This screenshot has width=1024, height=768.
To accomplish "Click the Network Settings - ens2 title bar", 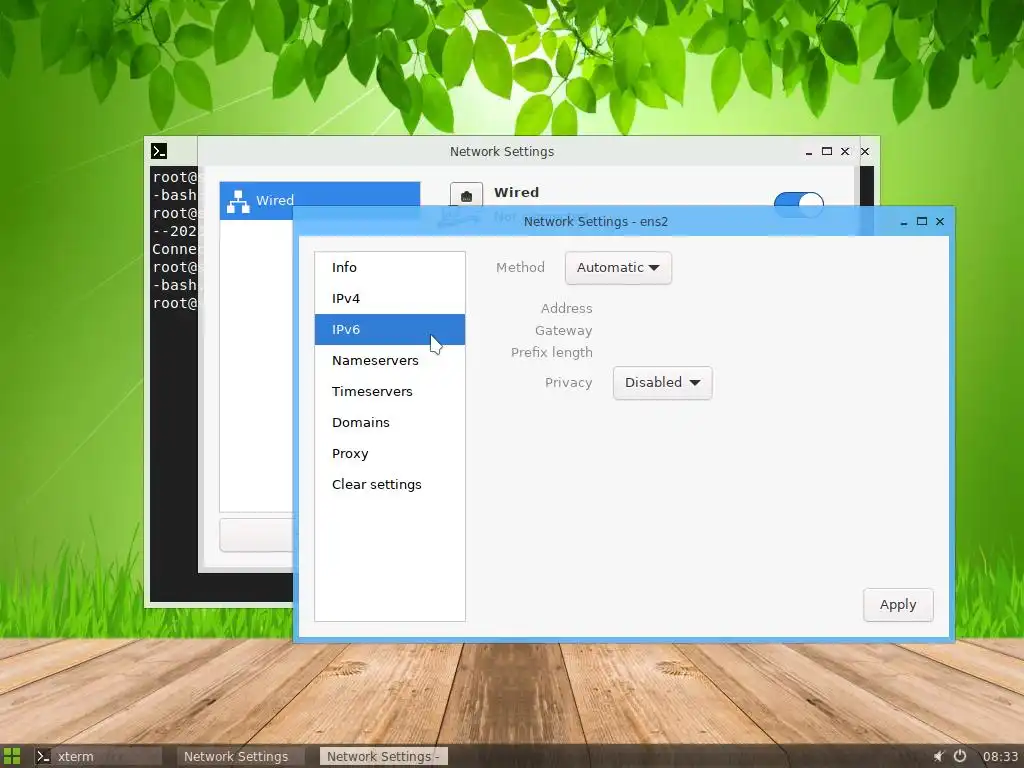I will [596, 221].
